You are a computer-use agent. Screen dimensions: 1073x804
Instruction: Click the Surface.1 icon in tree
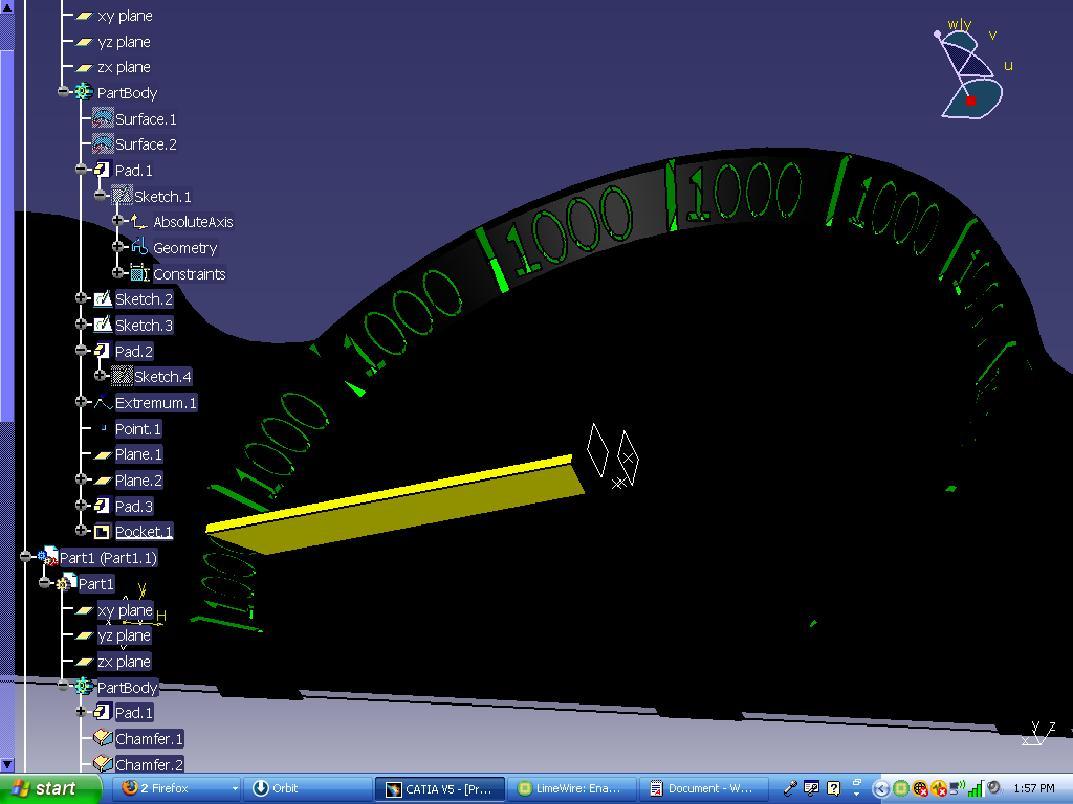click(103, 118)
